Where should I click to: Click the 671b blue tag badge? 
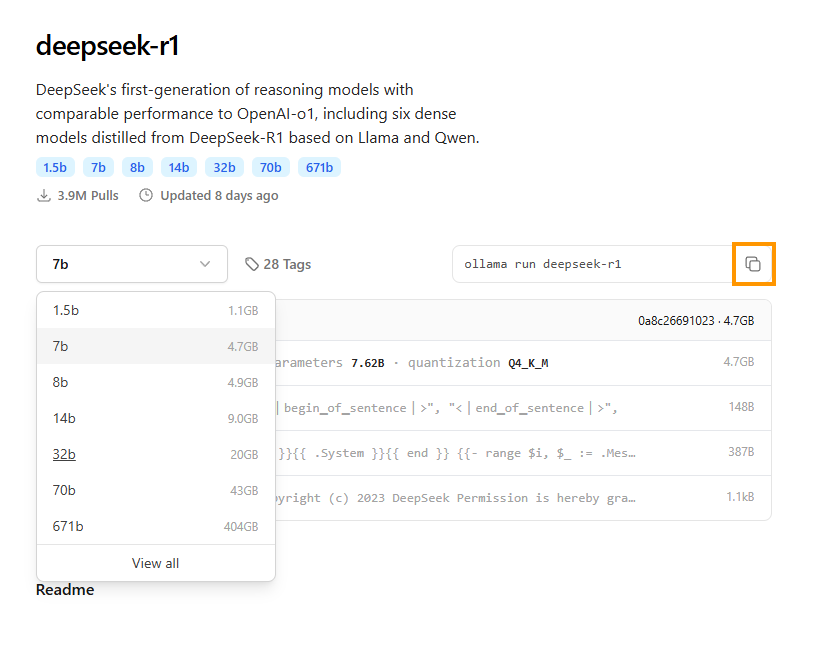point(319,168)
